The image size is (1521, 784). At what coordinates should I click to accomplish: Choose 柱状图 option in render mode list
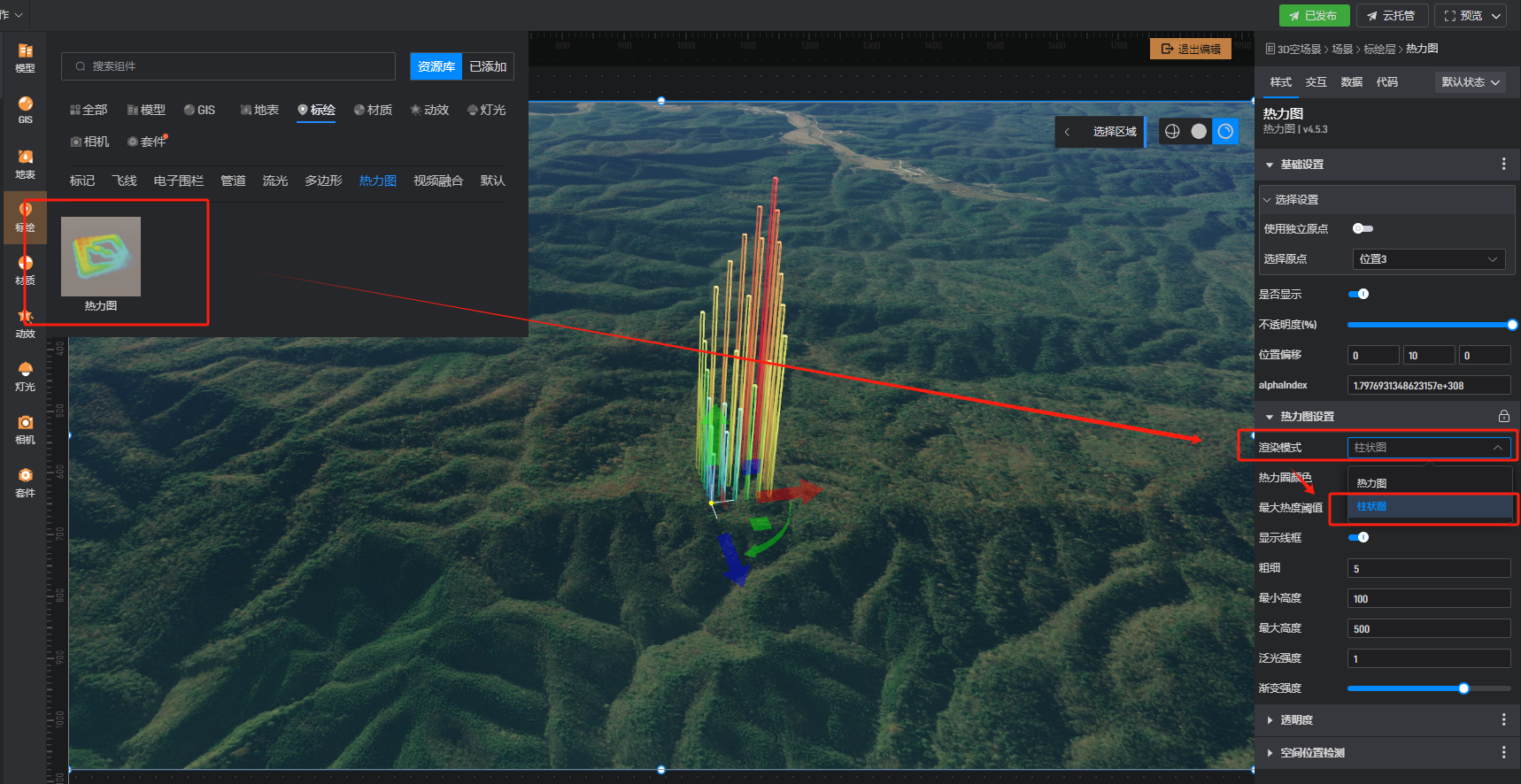(1429, 506)
